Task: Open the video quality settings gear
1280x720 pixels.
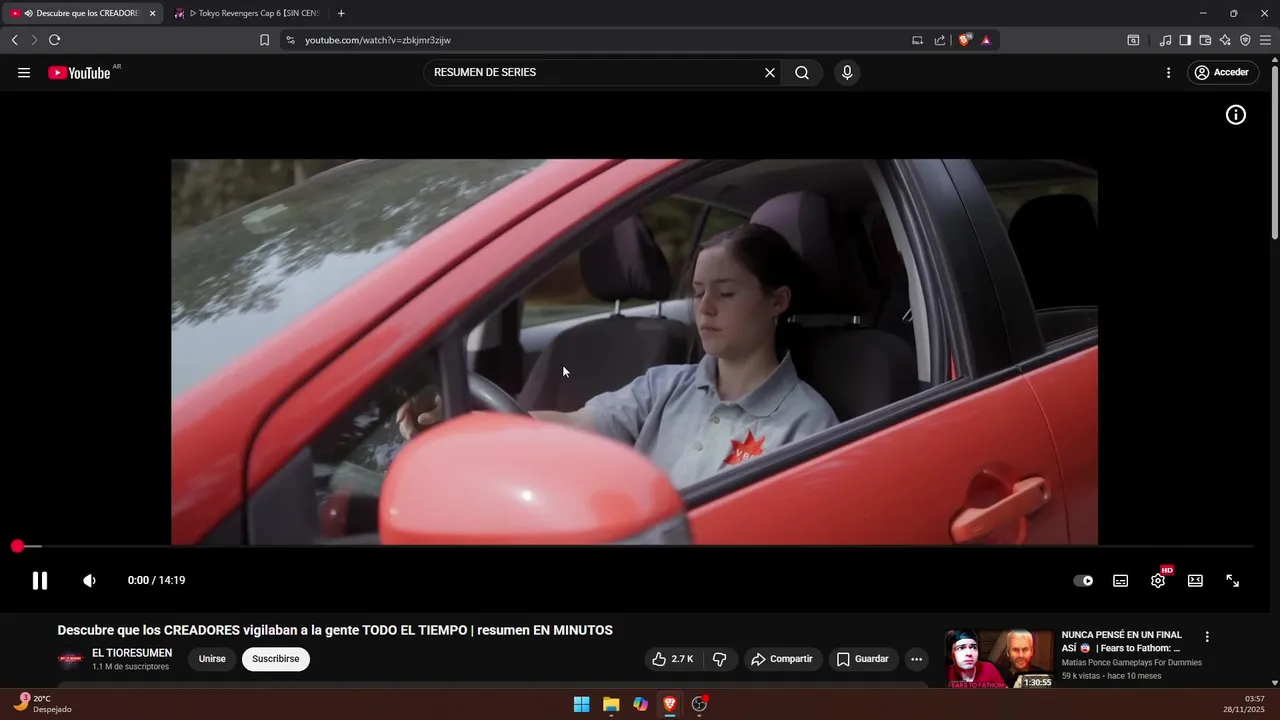Action: point(1158,580)
